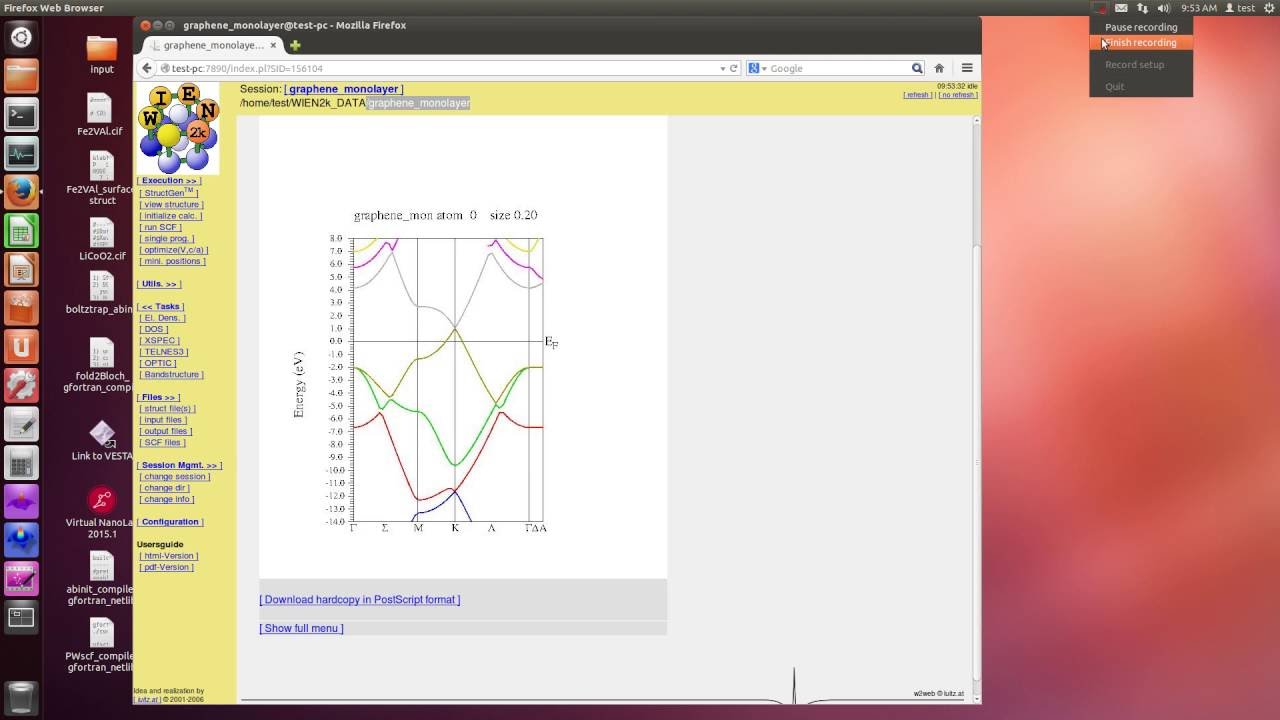Open the DOS task link
This screenshot has width=1280, height=720.
click(154, 329)
